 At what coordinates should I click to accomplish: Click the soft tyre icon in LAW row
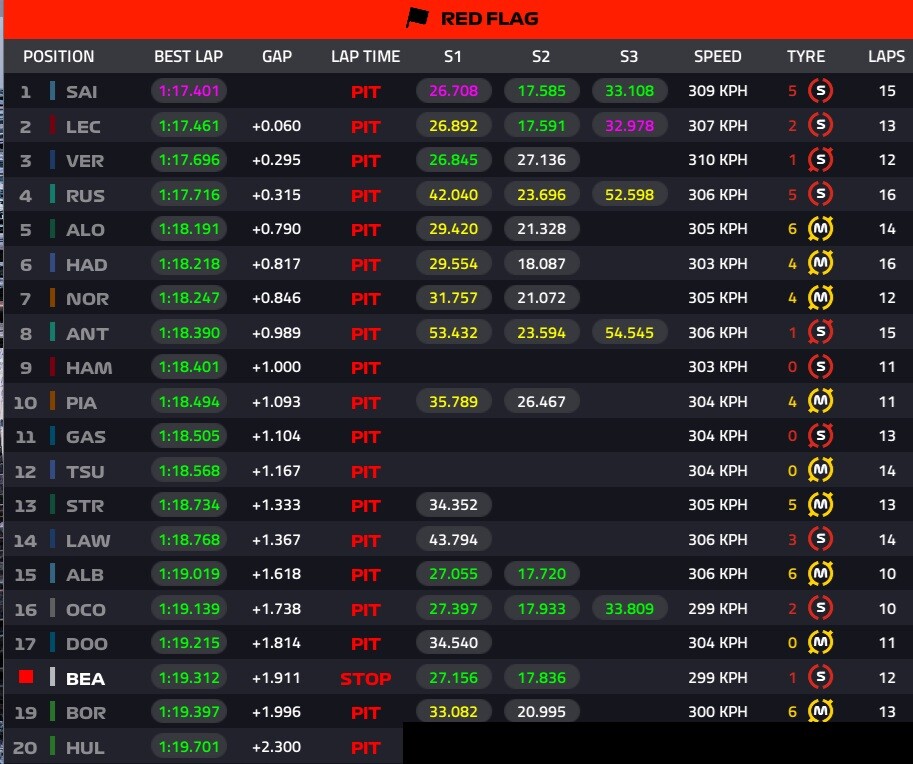[820, 539]
